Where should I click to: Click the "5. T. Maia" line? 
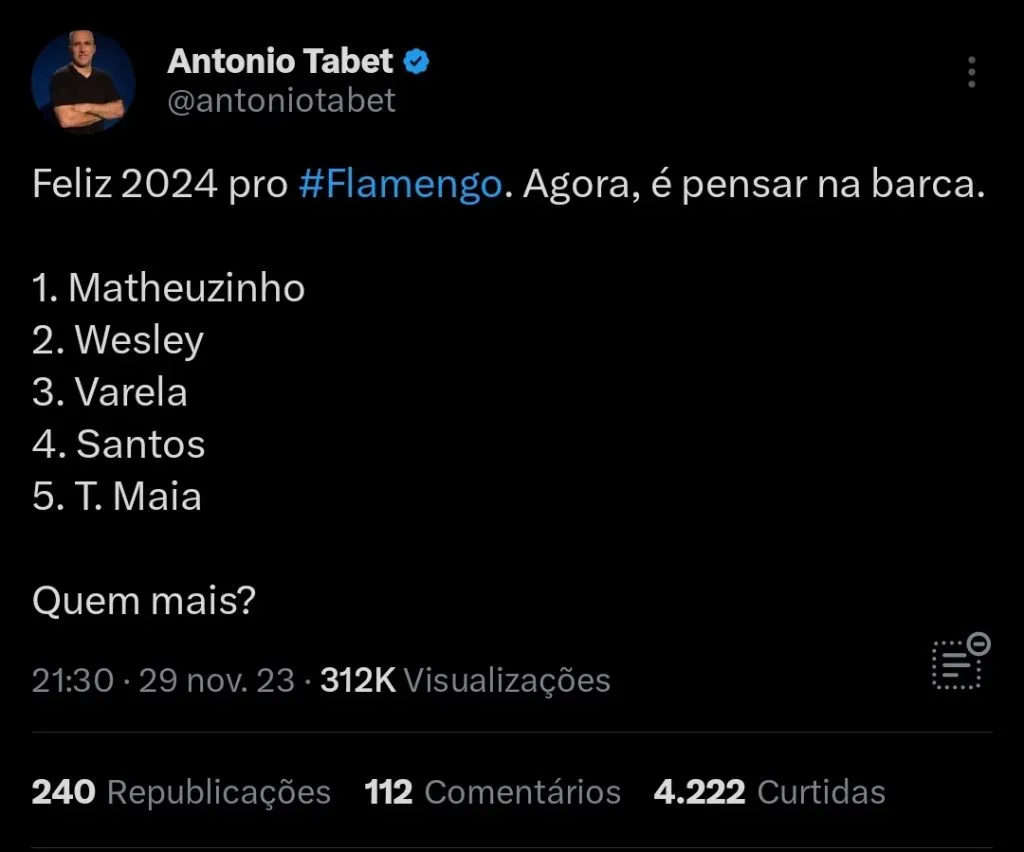click(x=117, y=496)
